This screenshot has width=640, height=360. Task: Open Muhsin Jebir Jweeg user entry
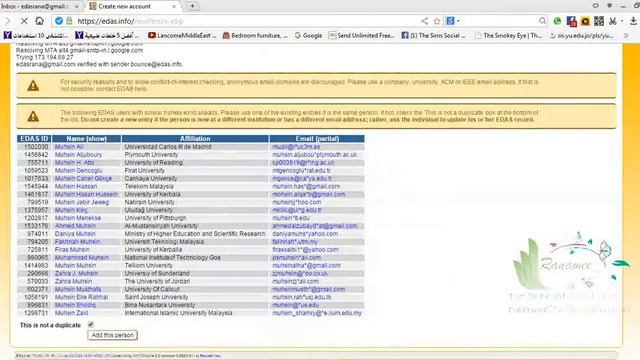pyautogui.click(x=82, y=202)
